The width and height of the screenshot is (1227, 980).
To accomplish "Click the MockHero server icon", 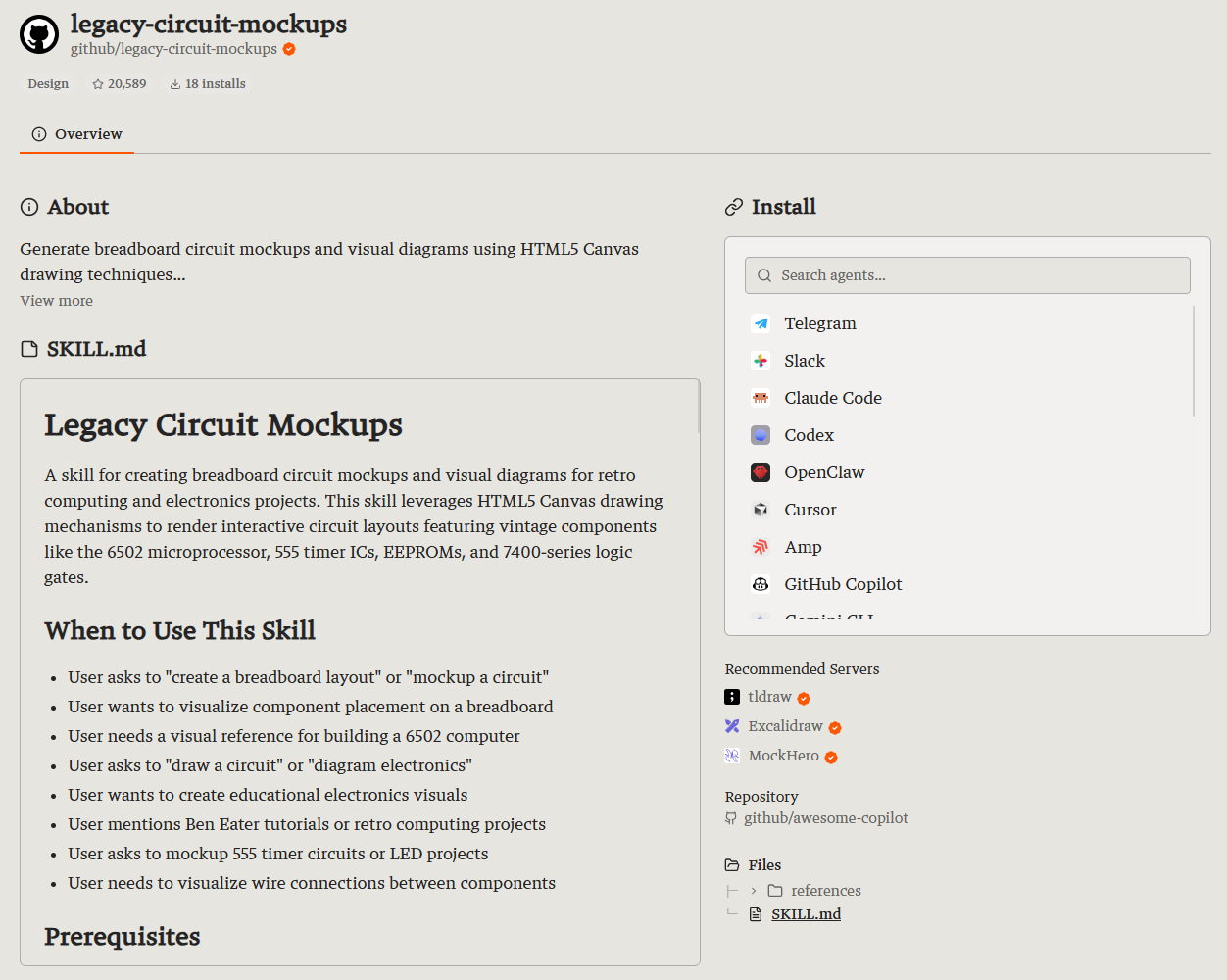I will [732, 756].
